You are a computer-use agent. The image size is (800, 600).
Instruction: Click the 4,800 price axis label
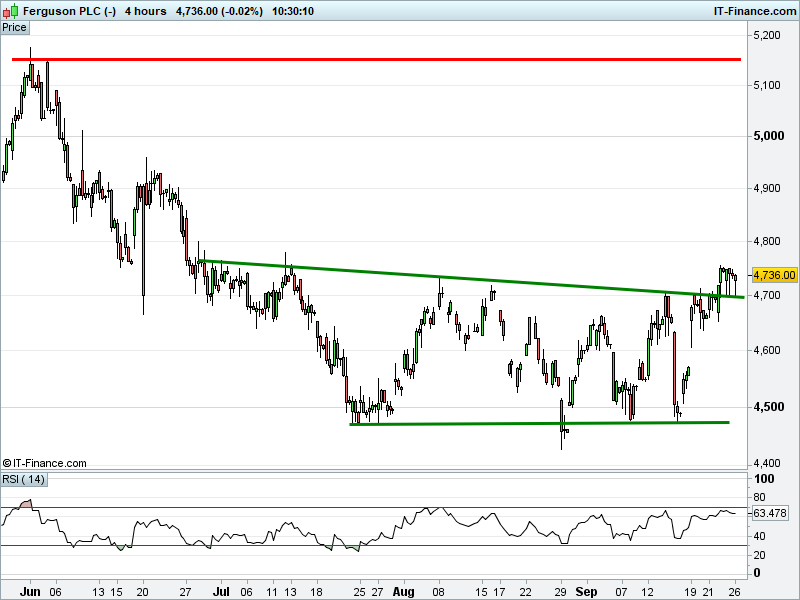pyautogui.click(x=767, y=241)
